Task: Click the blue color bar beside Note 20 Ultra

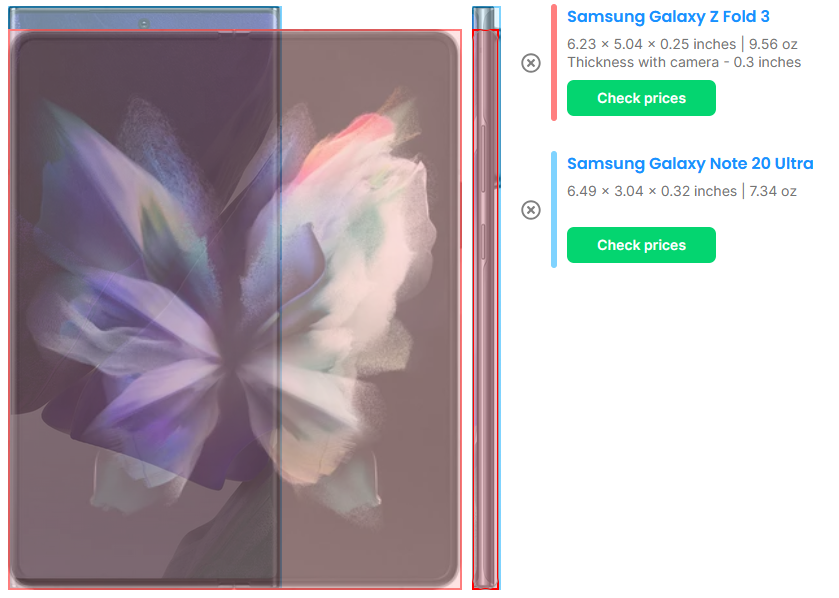Action: pos(554,209)
